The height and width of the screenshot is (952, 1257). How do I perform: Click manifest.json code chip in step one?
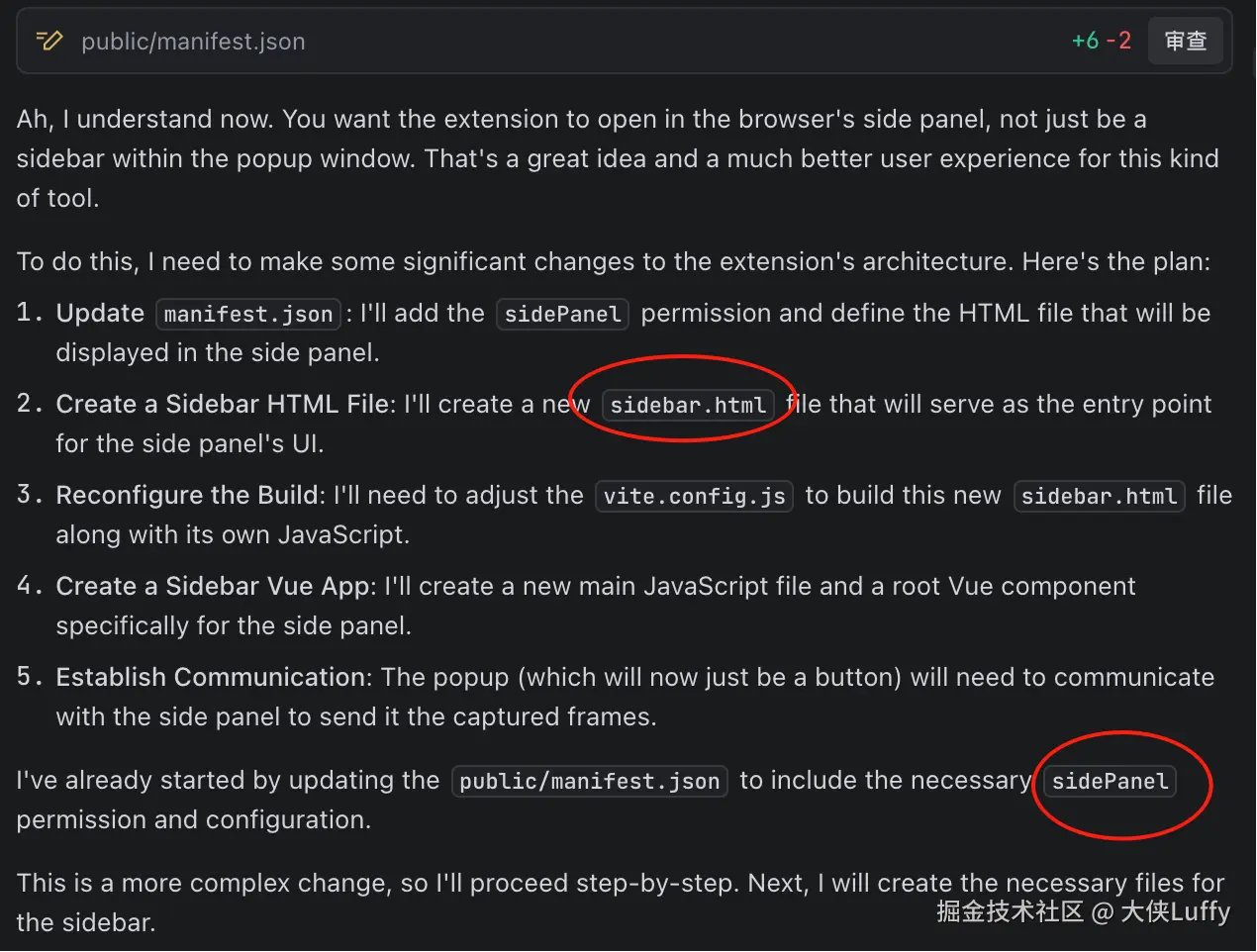coord(248,315)
